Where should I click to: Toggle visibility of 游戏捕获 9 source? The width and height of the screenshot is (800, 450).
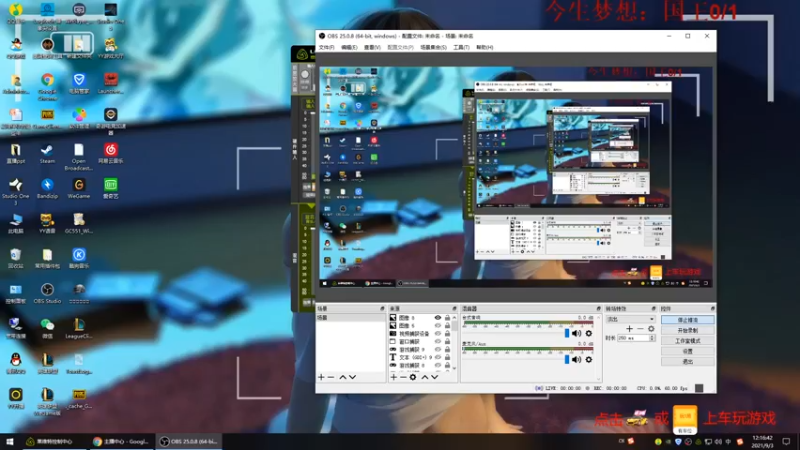coord(438,349)
